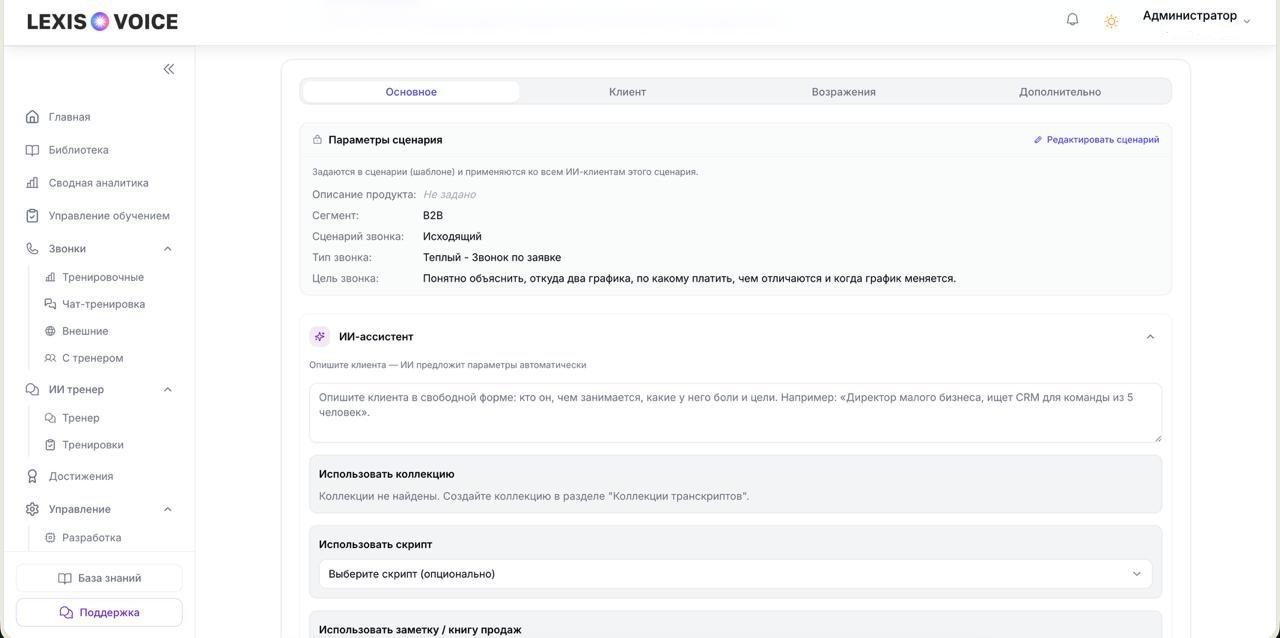Screen dimensions: 1280x638
Task: Click the Lexis Voice logo
Action: pyautogui.click(x=102, y=21)
